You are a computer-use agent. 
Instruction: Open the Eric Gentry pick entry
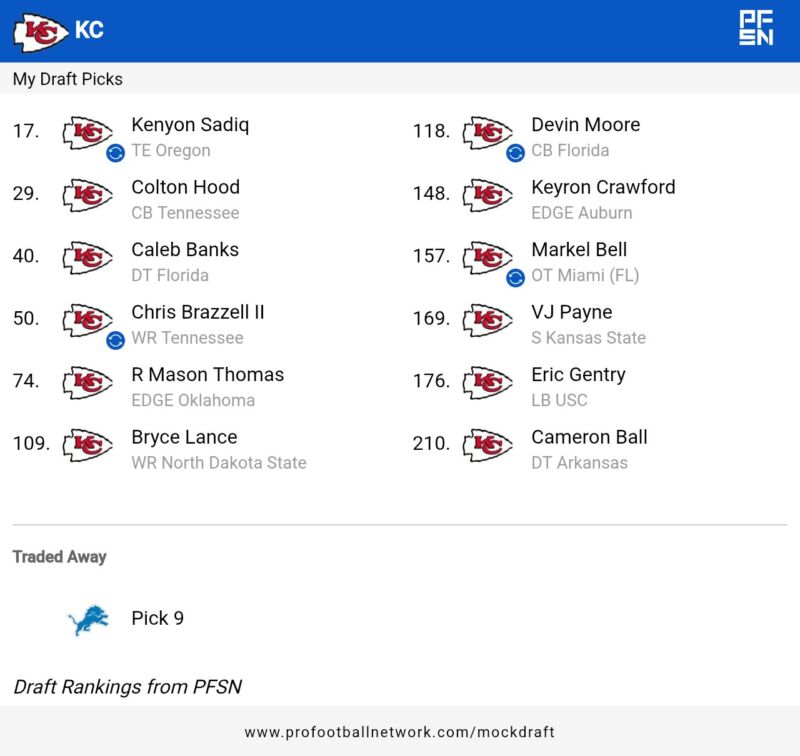[578, 375]
